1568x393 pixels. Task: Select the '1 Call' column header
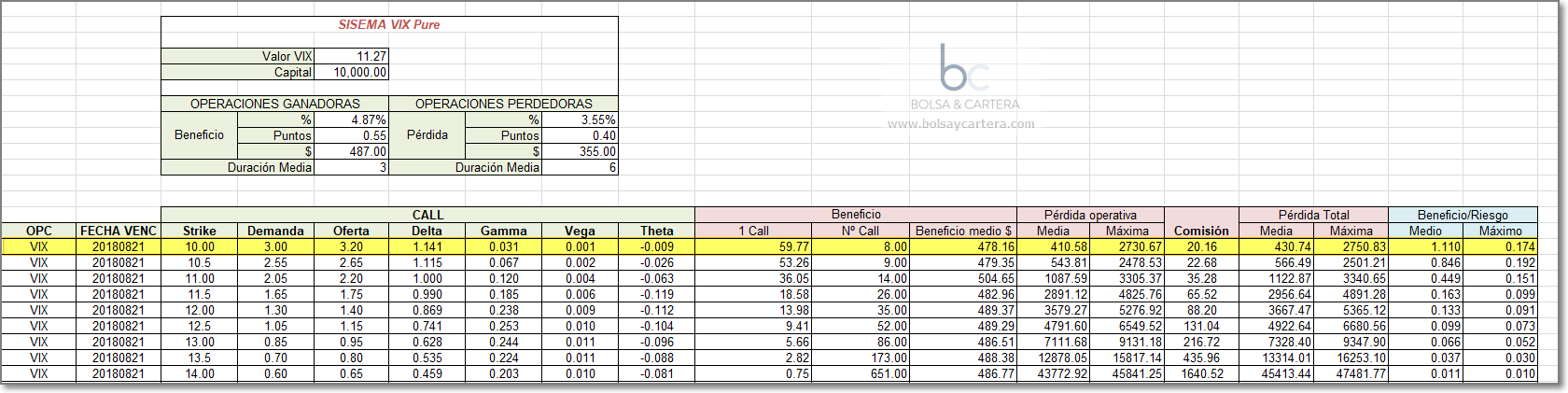tap(753, 231)
